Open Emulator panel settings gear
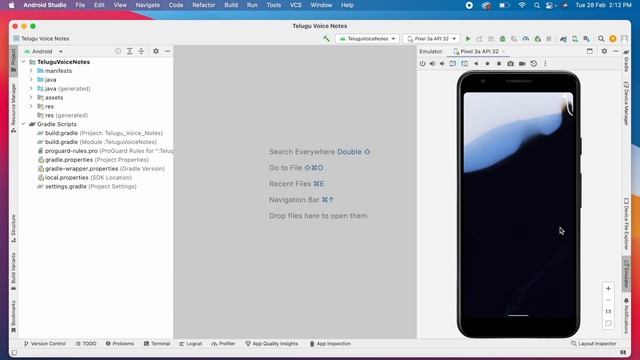Image resolution: width=640 pixels, height=360 pixels. [x=604, y=51]
